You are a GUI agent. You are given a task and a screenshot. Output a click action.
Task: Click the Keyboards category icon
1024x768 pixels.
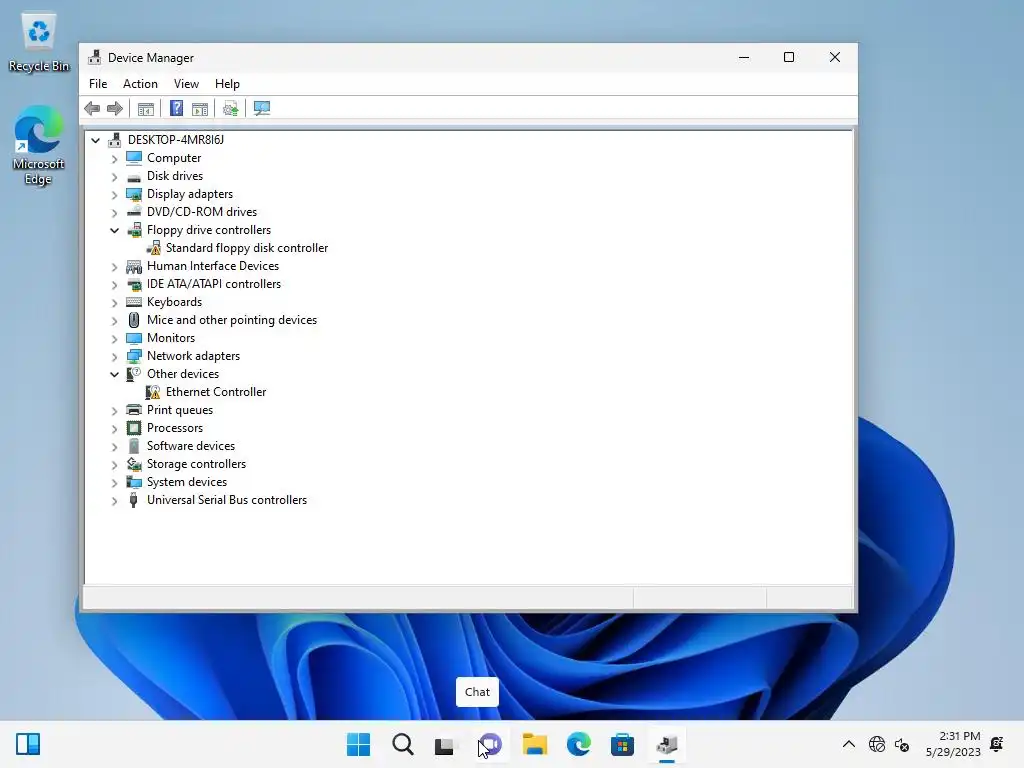pos(134,302)
